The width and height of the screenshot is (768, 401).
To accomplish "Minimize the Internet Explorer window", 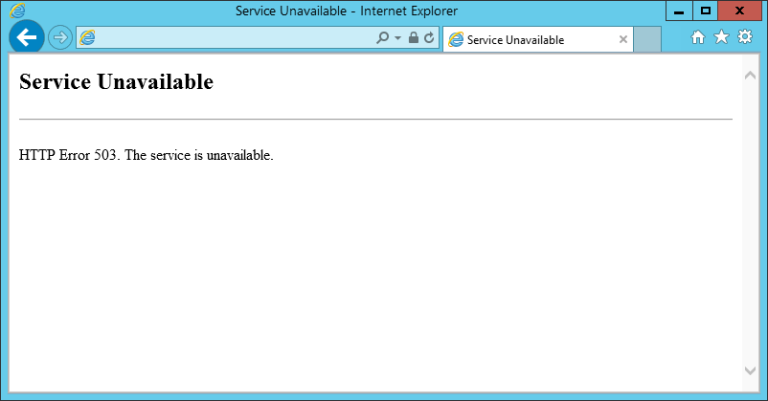I will point(679,11).
